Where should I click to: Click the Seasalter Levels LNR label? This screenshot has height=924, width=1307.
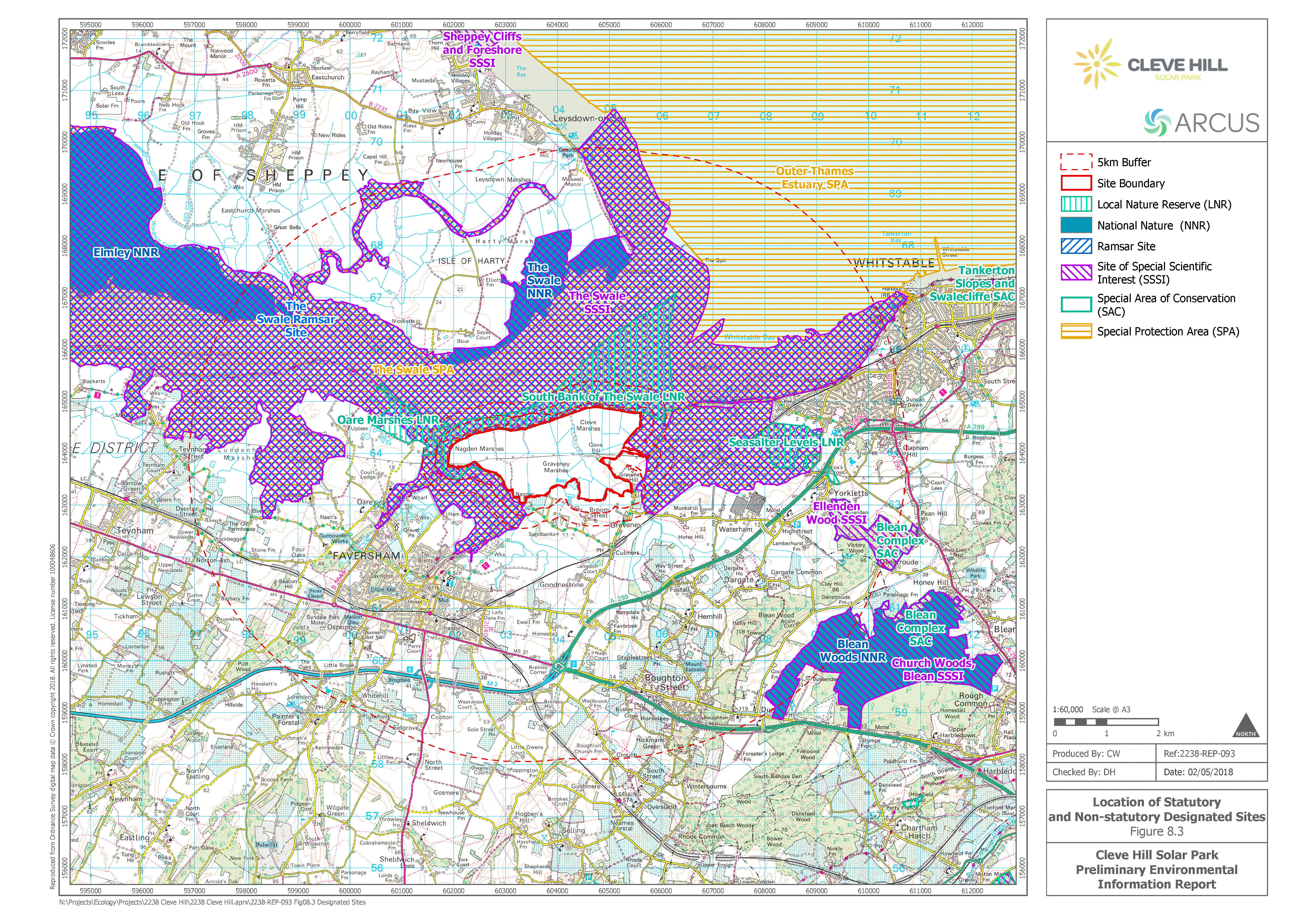click(786, 443)
